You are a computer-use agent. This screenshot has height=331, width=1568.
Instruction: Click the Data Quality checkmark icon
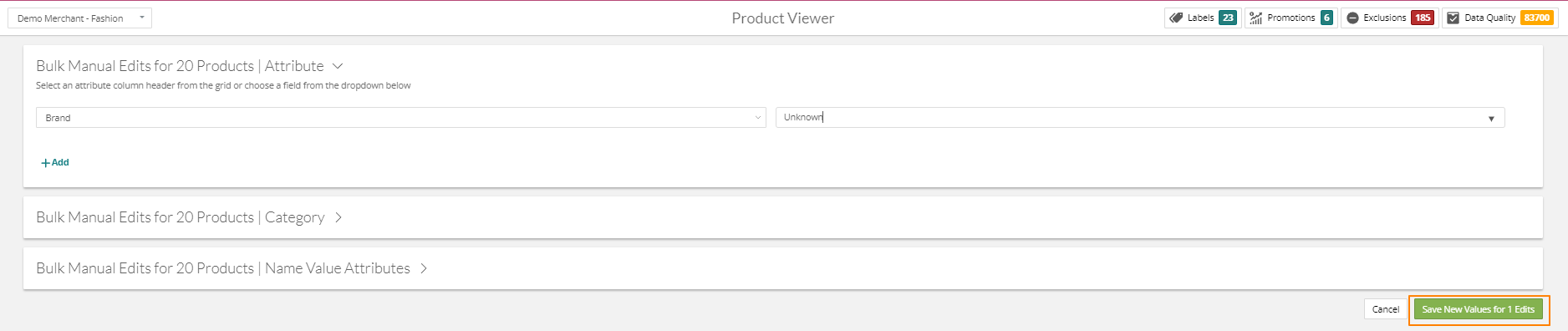[1453, 18]
